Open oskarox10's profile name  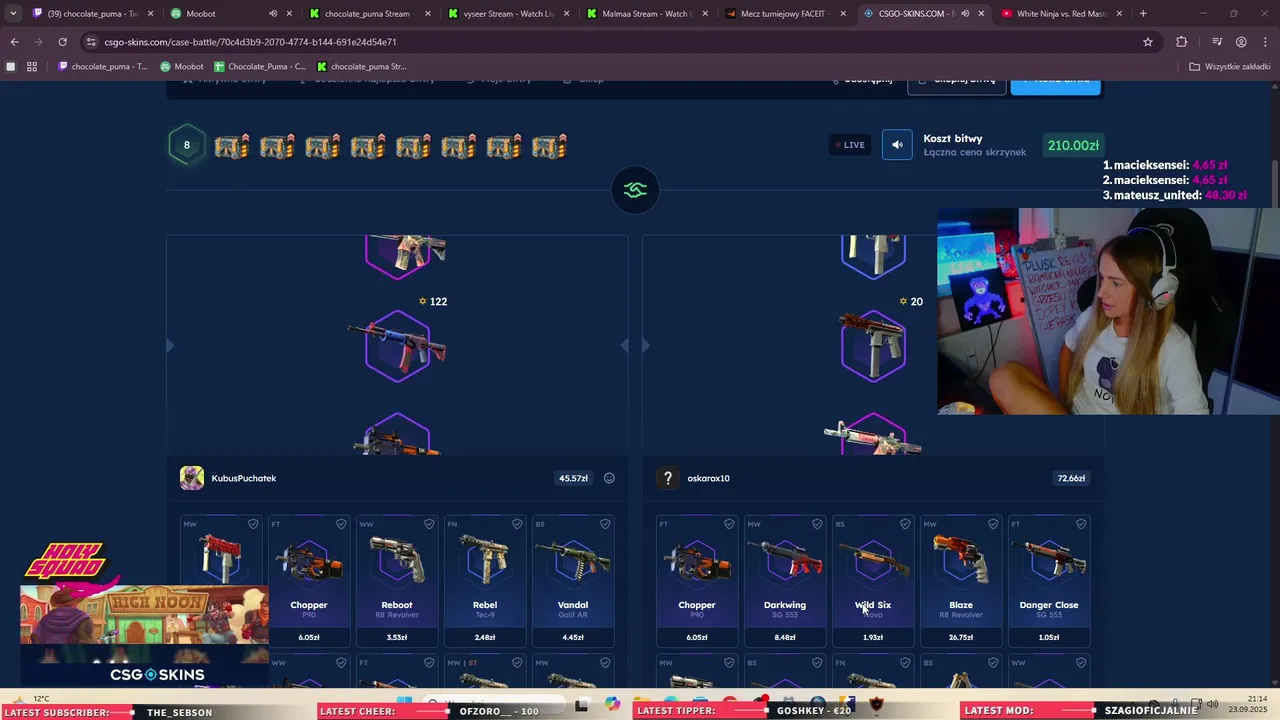pyautogui.click(x=708, y=478)
